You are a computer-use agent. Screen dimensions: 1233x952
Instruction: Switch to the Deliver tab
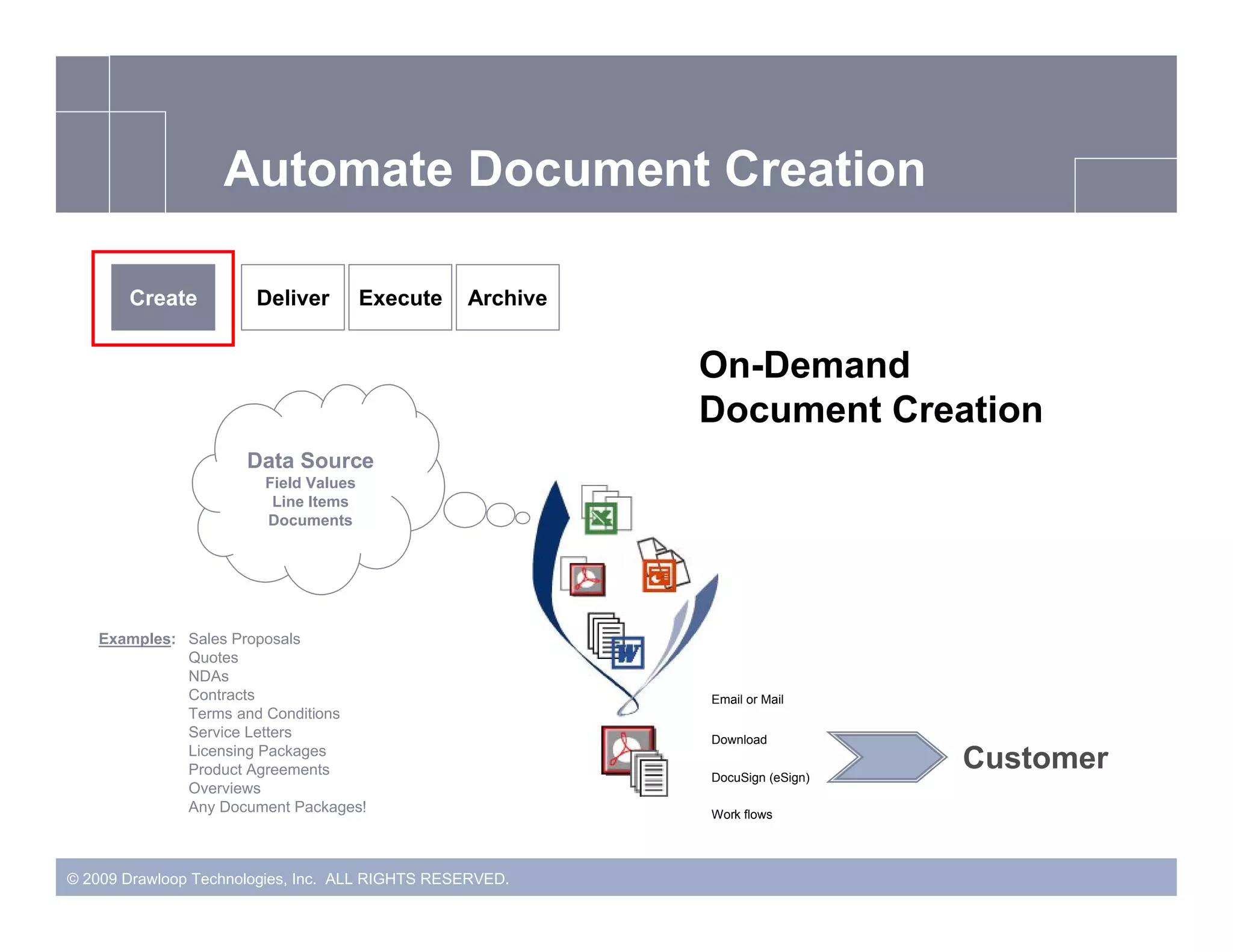293,298
